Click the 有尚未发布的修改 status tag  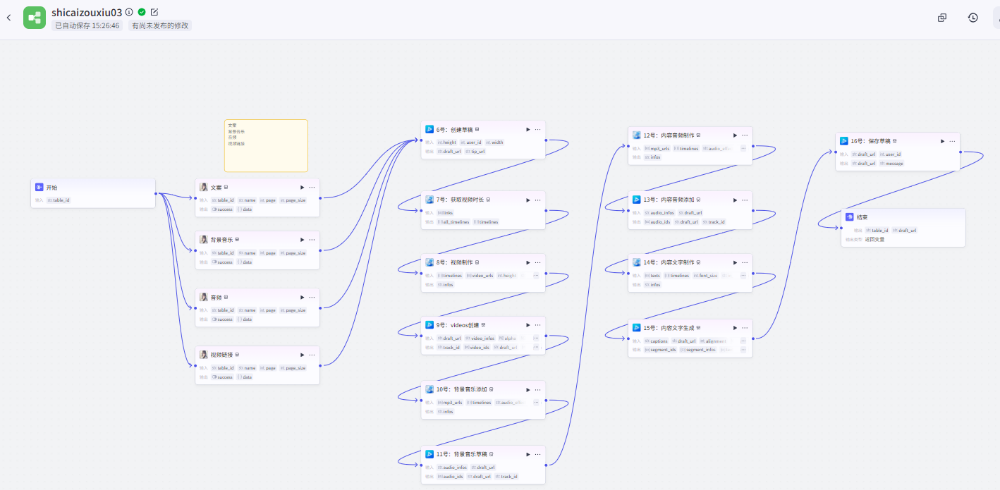[x=161, y=26]
